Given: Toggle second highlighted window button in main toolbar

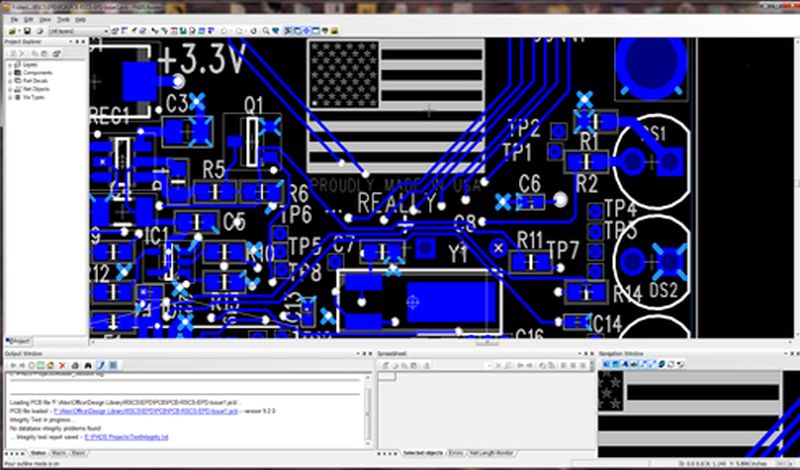Looking at the screenshot, I should (297, 31).
